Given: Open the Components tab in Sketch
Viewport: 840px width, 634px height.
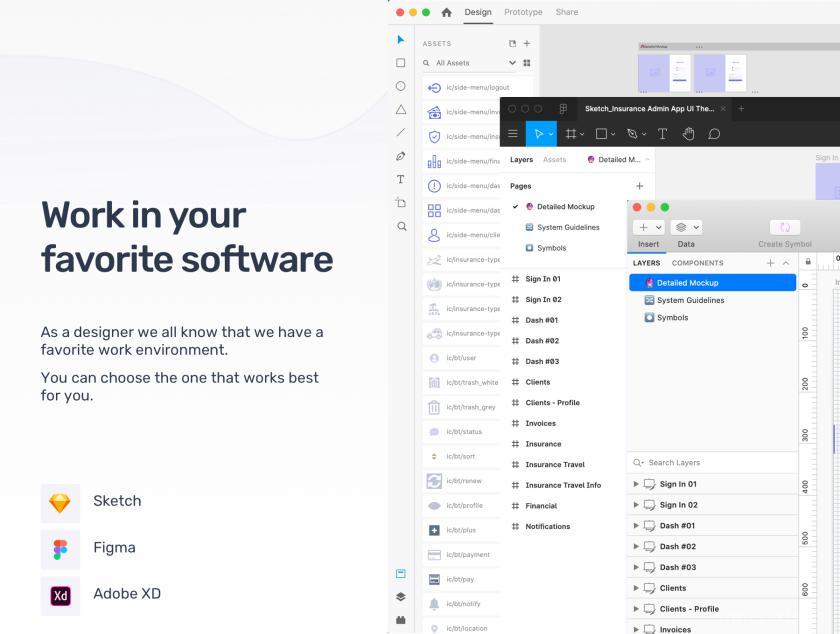Looking at the screenshot, I should pos(698,263).
